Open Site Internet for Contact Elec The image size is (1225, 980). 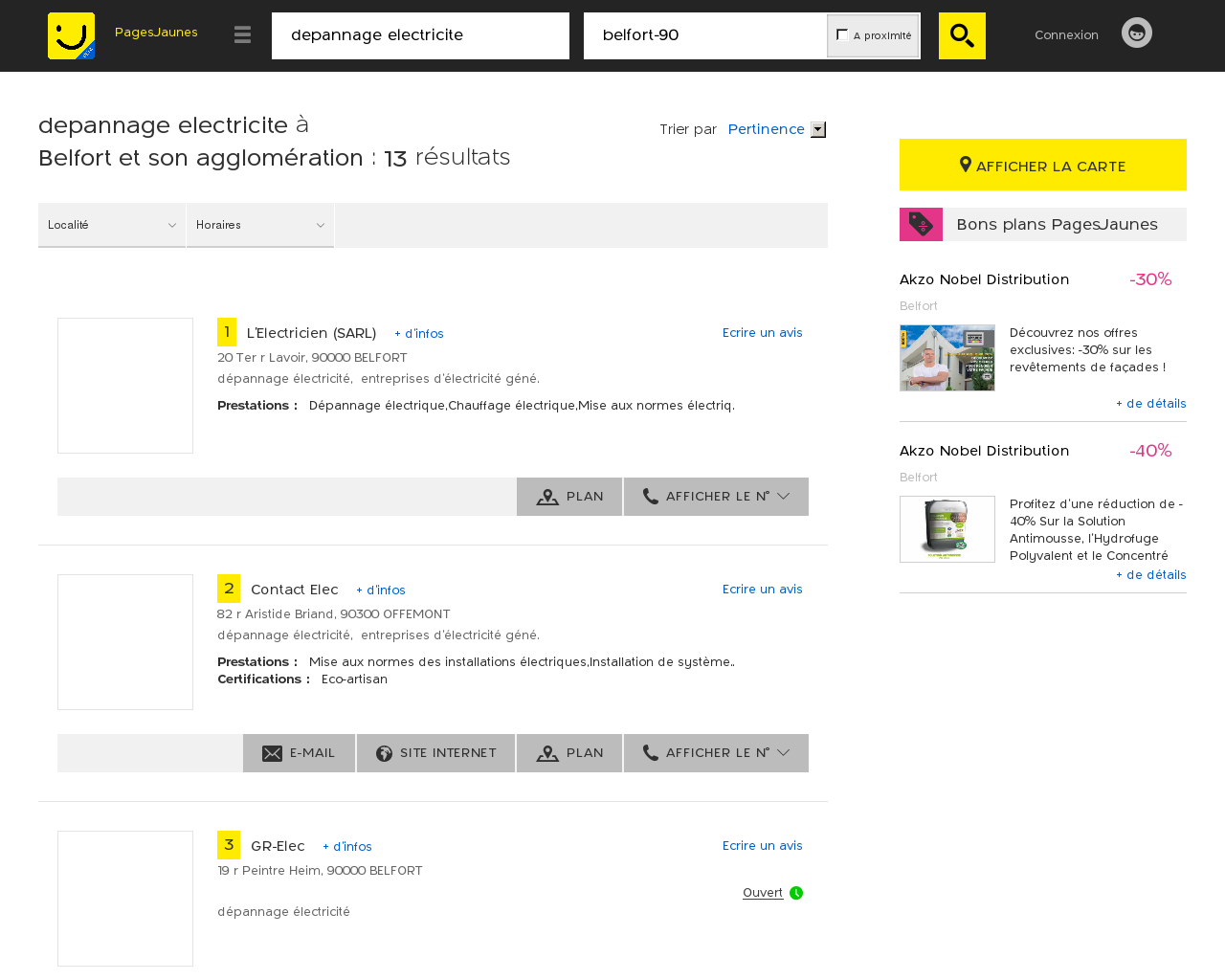[x=435, y=753]
